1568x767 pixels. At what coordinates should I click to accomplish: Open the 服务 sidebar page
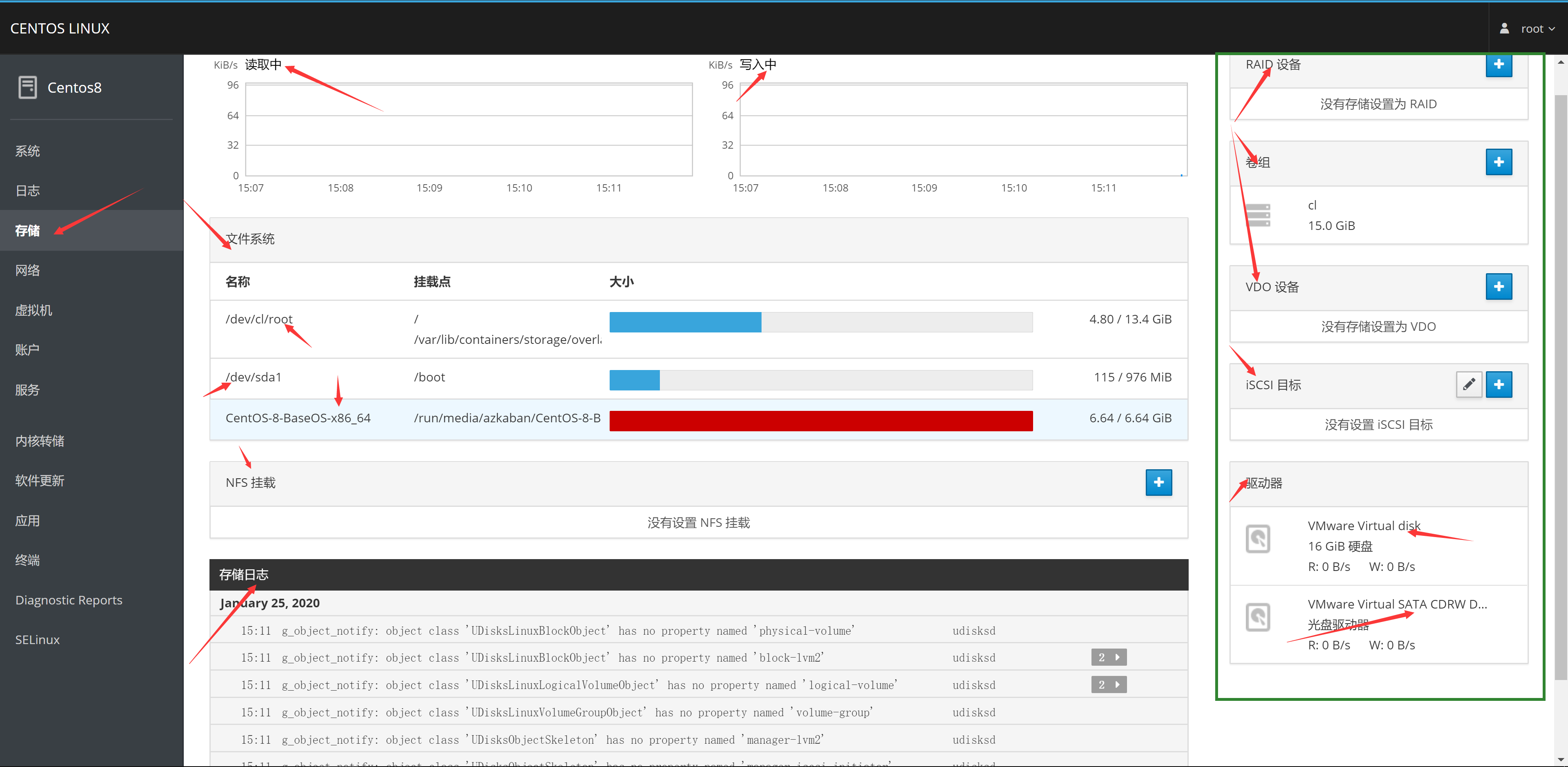click(x=91, y=390)
